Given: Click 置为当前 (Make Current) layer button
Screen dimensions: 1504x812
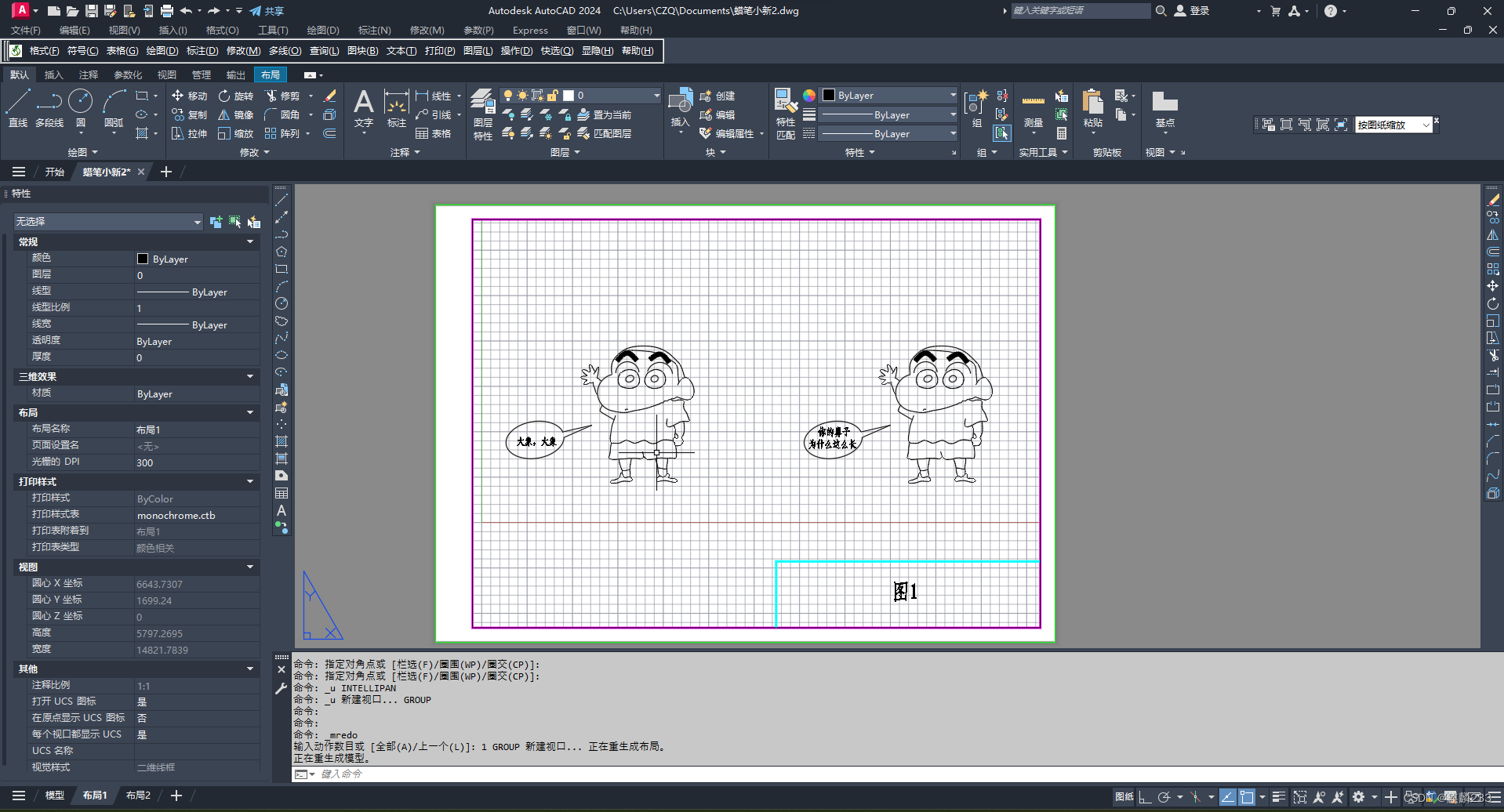Looking at the screenshot, I should tap(605, 114).
